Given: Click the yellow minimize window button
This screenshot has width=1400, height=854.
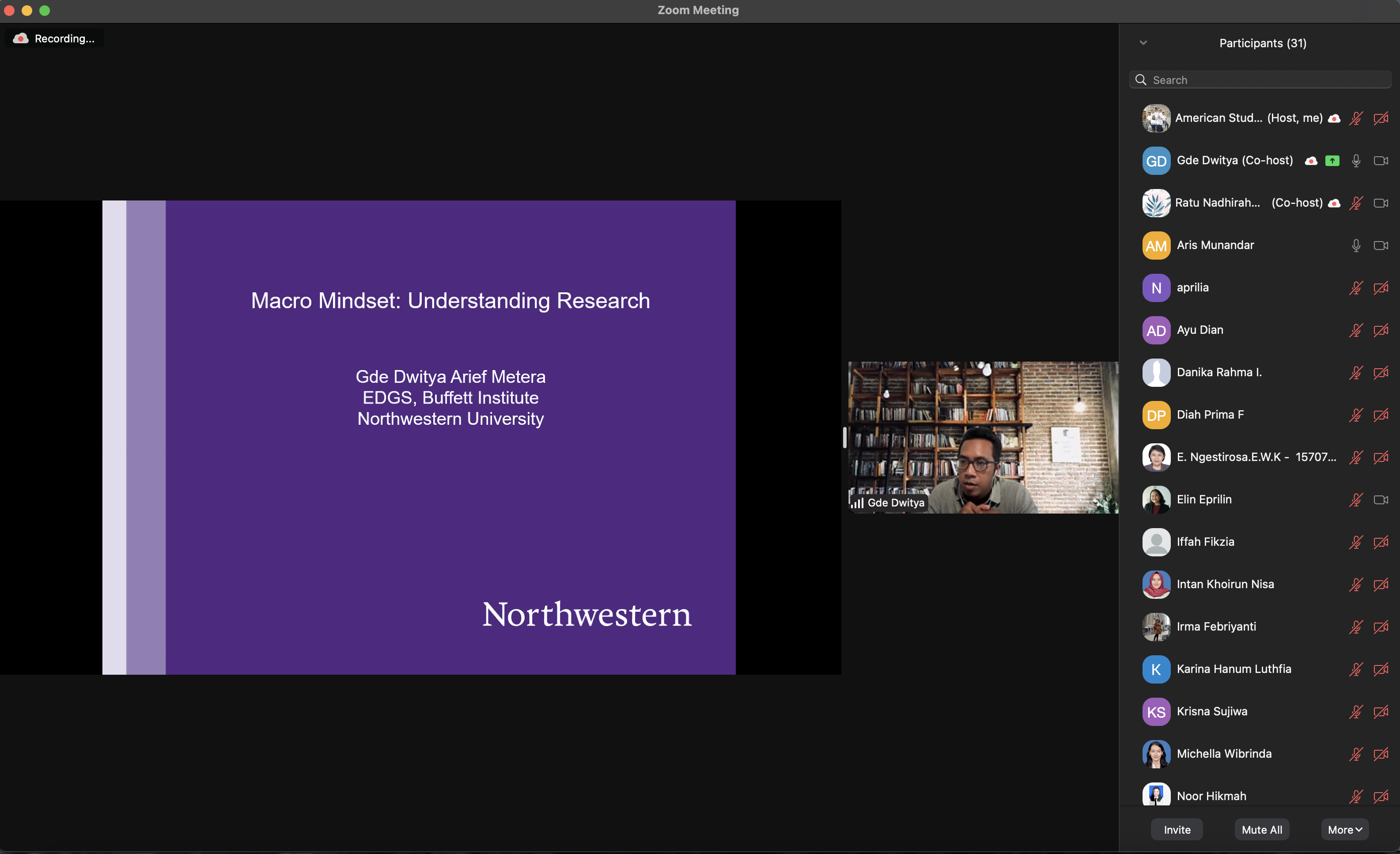Looking at the screenshot, I should pyautogui.click(x=26, y=10).
